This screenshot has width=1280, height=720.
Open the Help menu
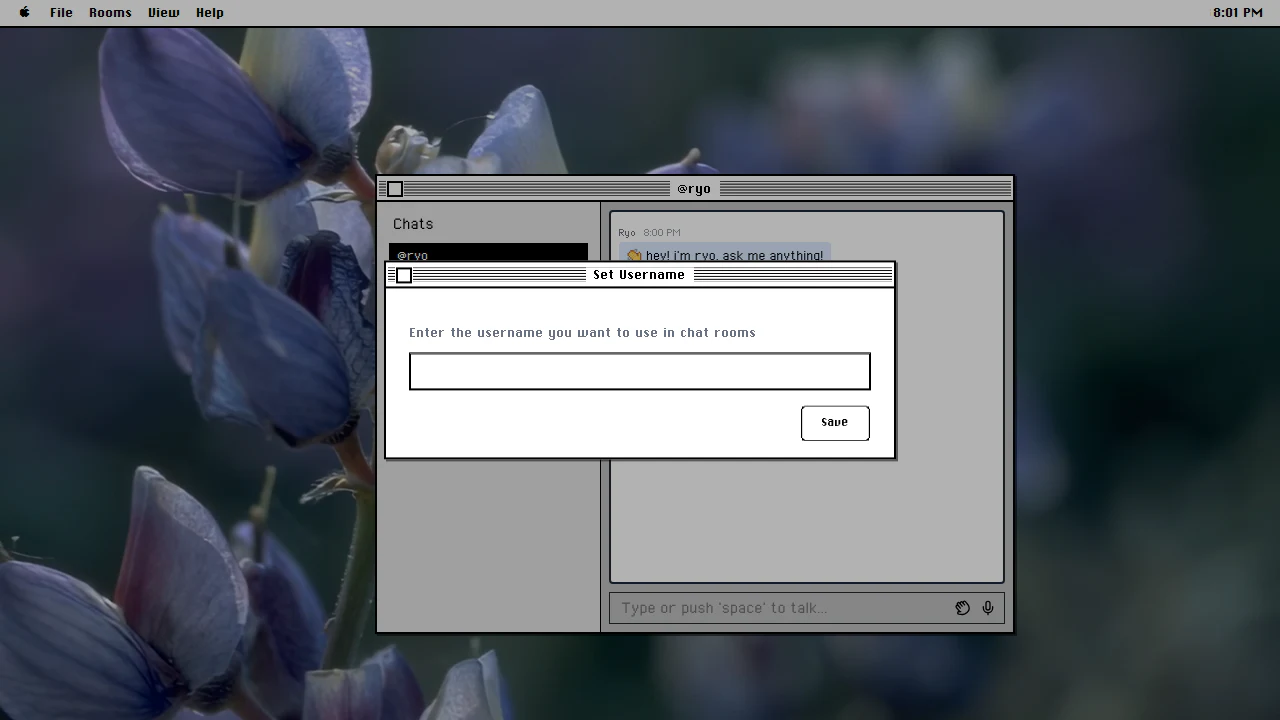click(209, 12)
